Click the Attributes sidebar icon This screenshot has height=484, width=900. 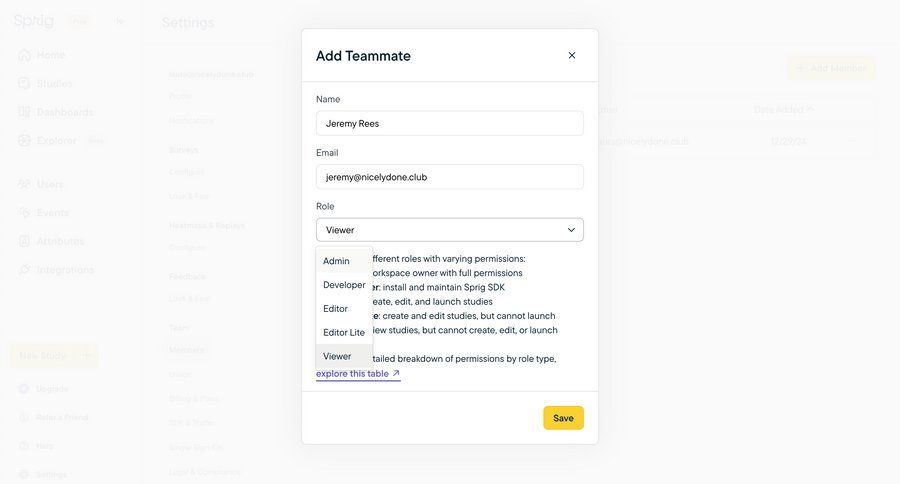(24, 241)
